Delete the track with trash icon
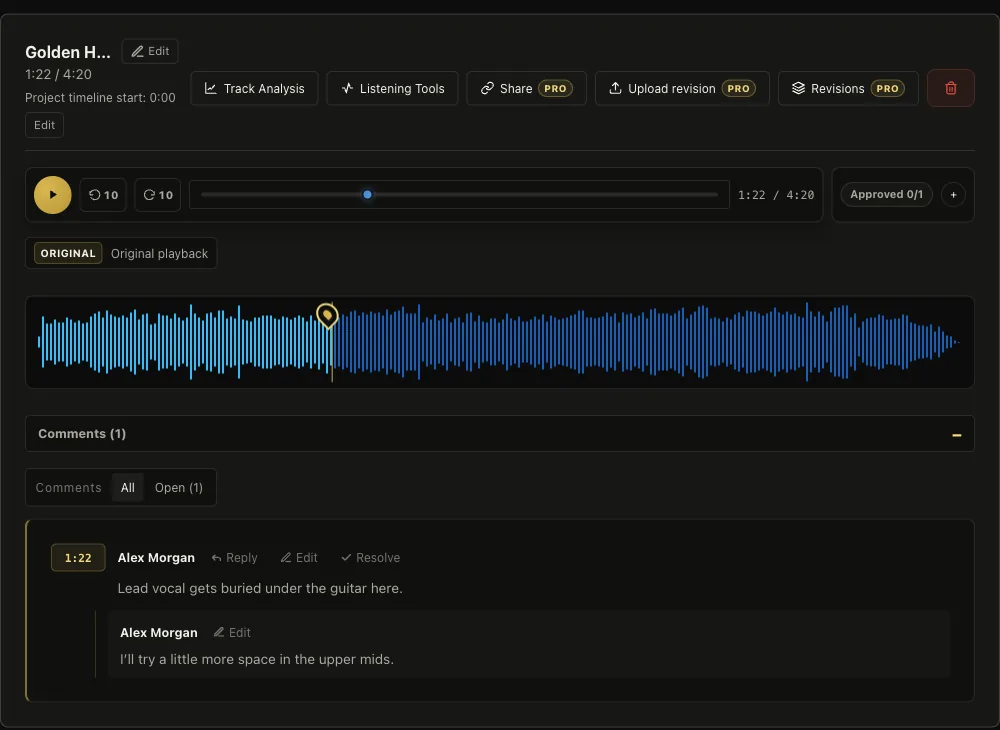 [x=950, y=88]
